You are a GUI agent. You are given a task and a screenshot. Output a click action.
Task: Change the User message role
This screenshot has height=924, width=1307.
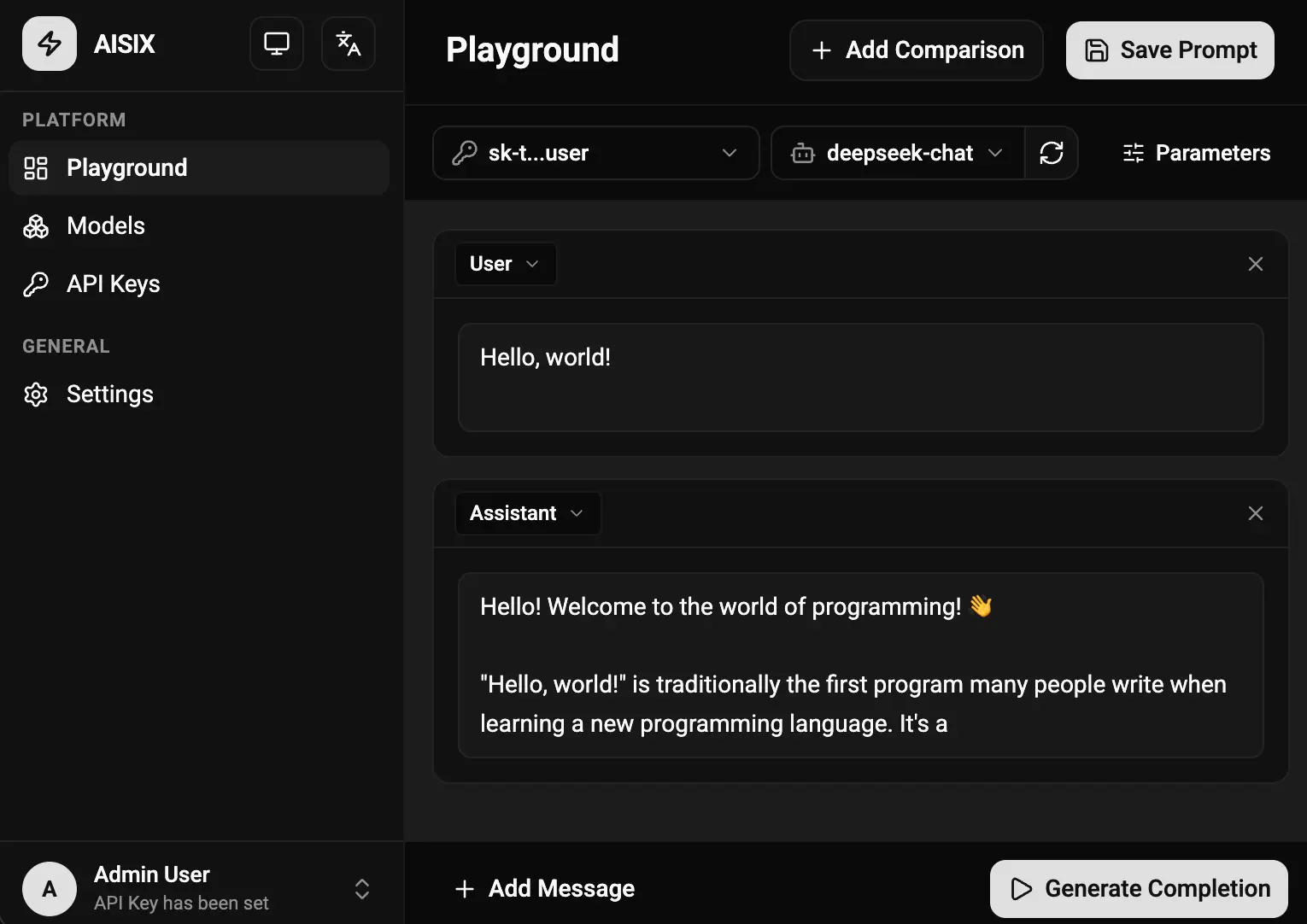505,264
